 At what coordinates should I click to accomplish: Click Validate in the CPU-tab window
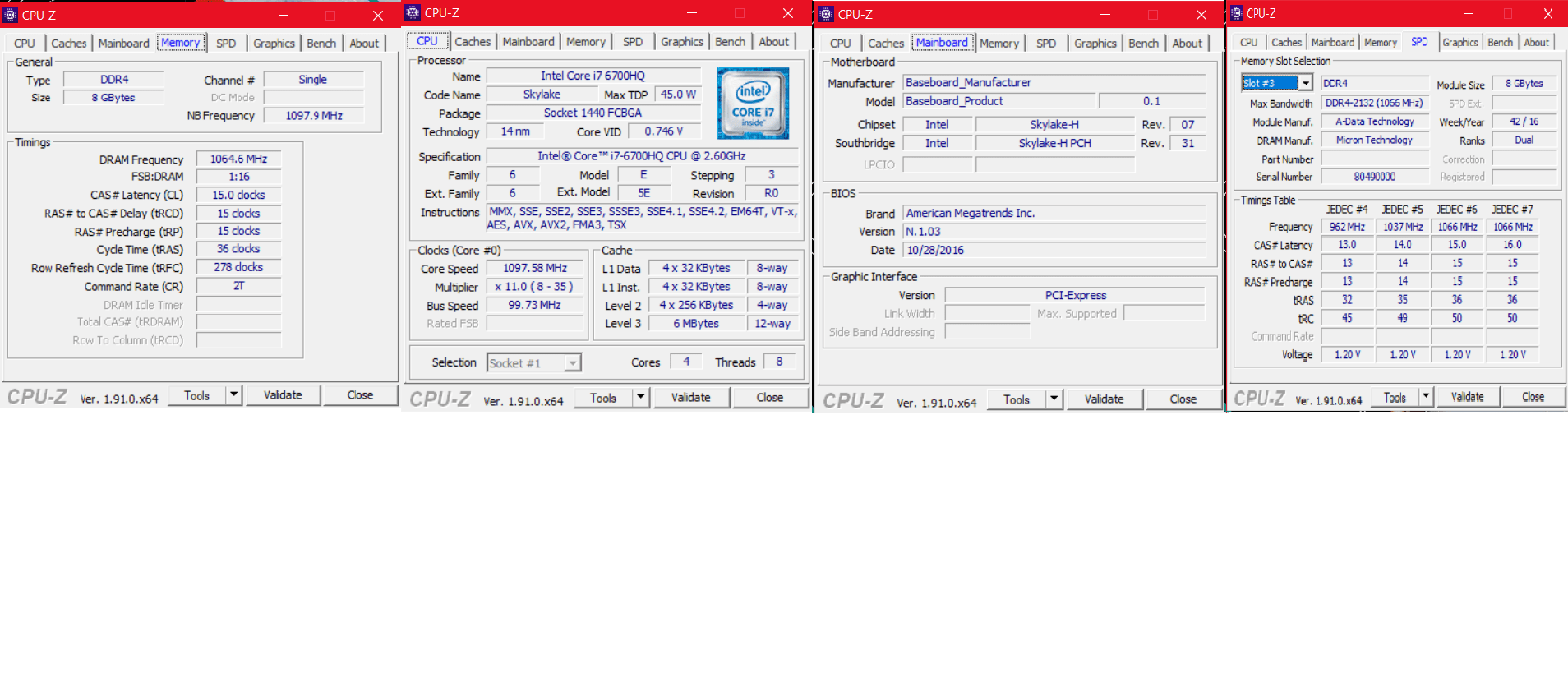pos(690,398)
